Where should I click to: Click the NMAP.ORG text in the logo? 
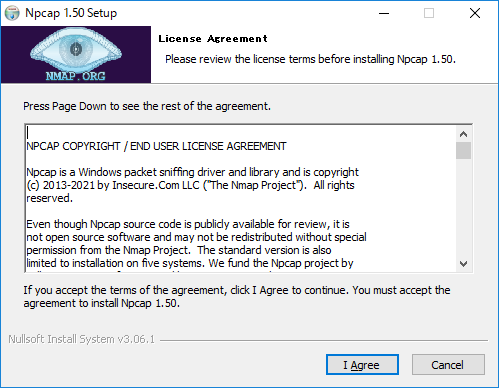[x=75, y=76]
